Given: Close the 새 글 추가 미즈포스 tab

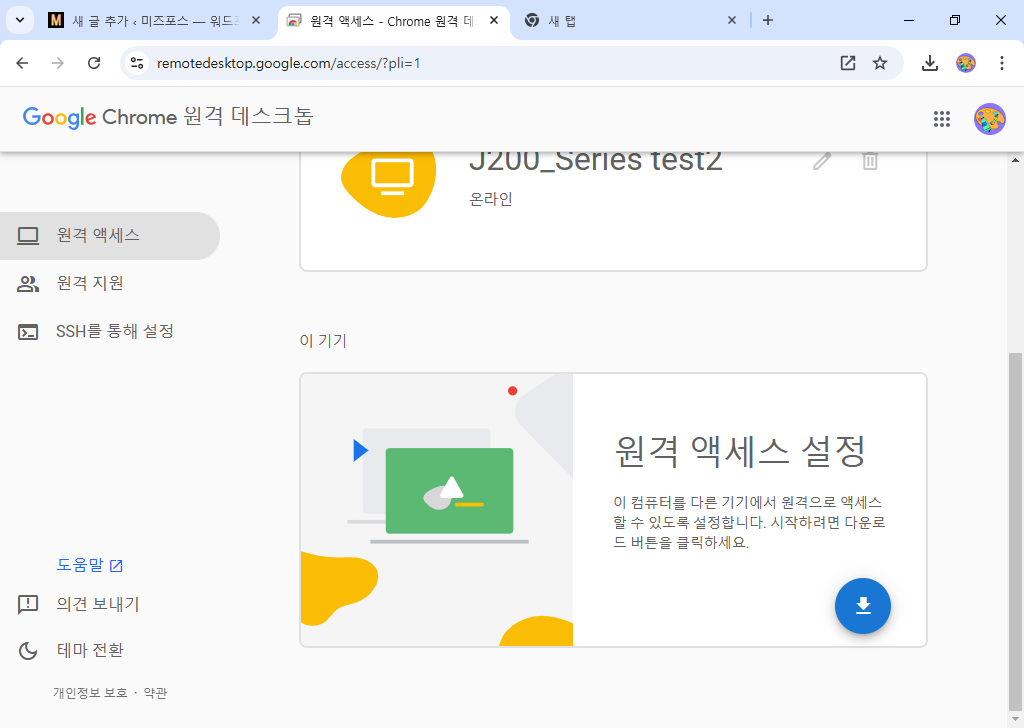Looking at the screenshot, I should pos(256,21).
